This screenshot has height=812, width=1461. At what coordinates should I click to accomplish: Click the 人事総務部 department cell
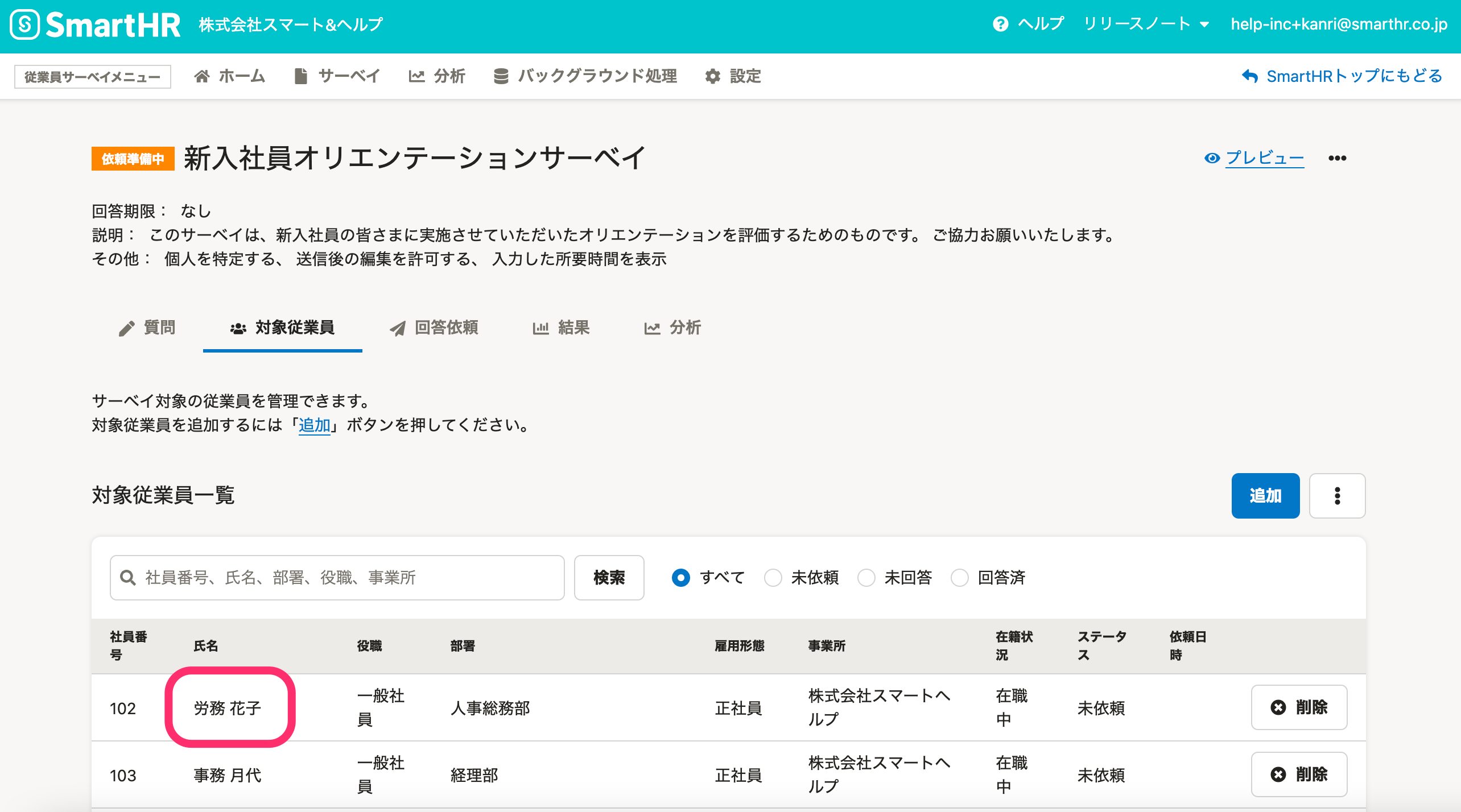pyautogui.click(x=490, y=708)
